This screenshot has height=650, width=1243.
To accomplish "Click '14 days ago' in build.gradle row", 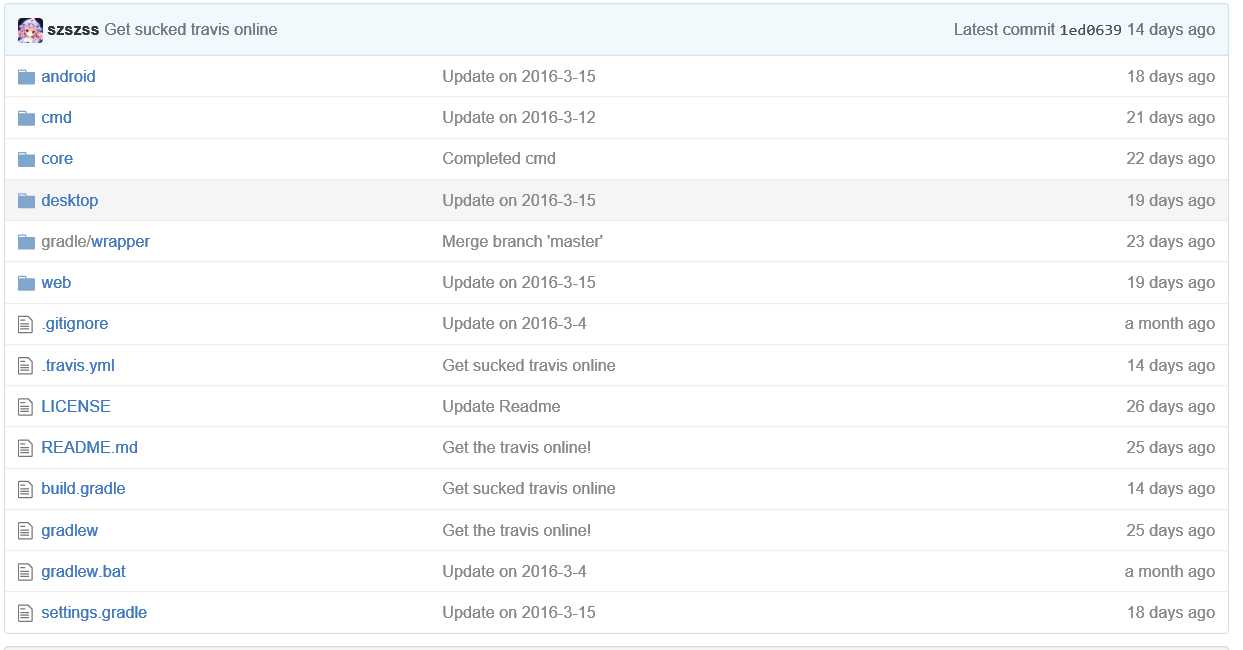I will tap(1171, 489).
